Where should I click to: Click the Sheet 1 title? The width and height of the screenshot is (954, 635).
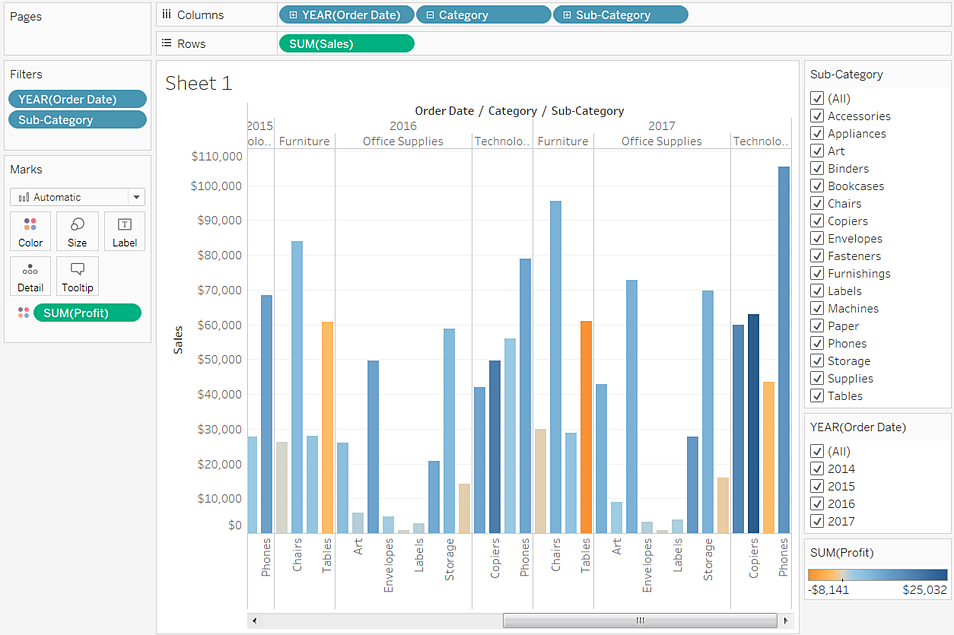coord(198,83)
